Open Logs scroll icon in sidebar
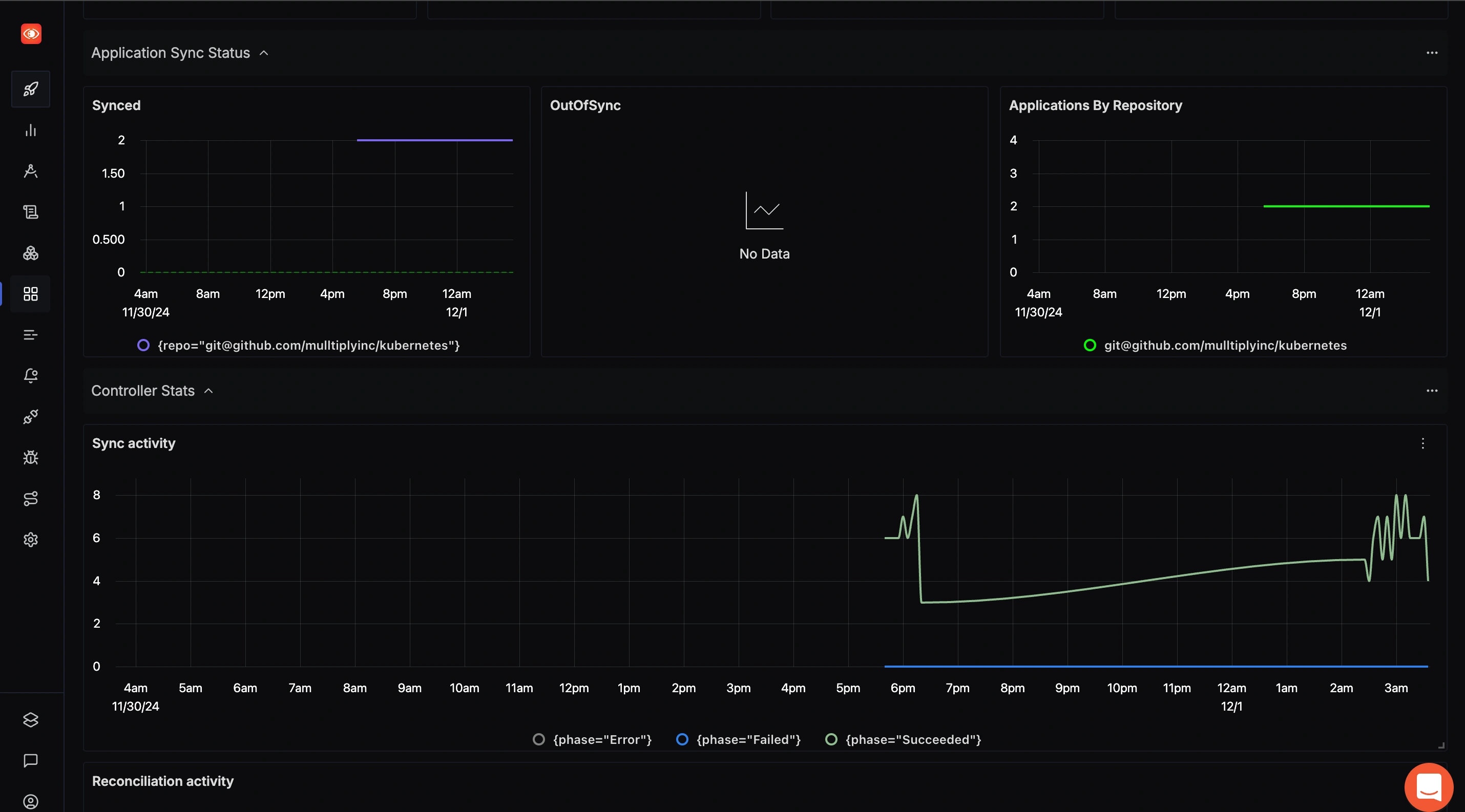 point(31,212)
